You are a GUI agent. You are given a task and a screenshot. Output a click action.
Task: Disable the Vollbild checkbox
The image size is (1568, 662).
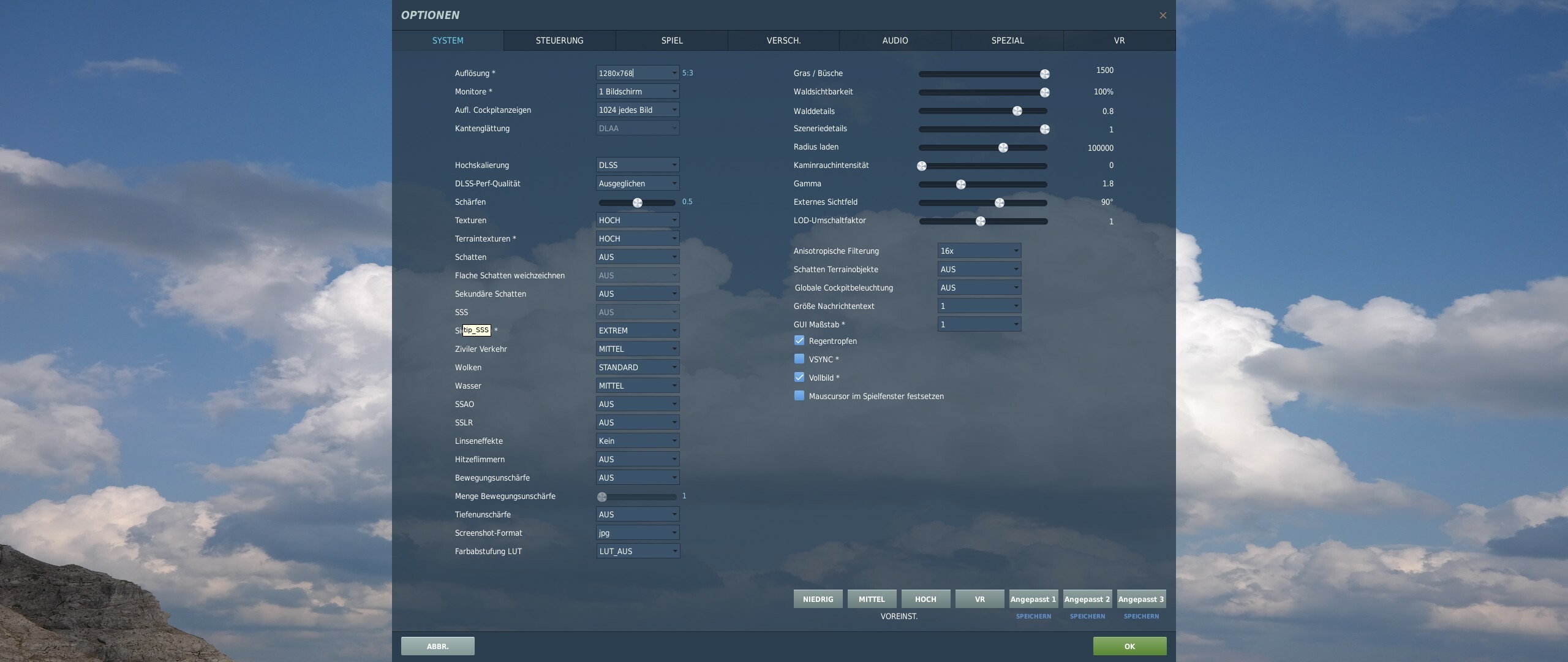point(799,377)
